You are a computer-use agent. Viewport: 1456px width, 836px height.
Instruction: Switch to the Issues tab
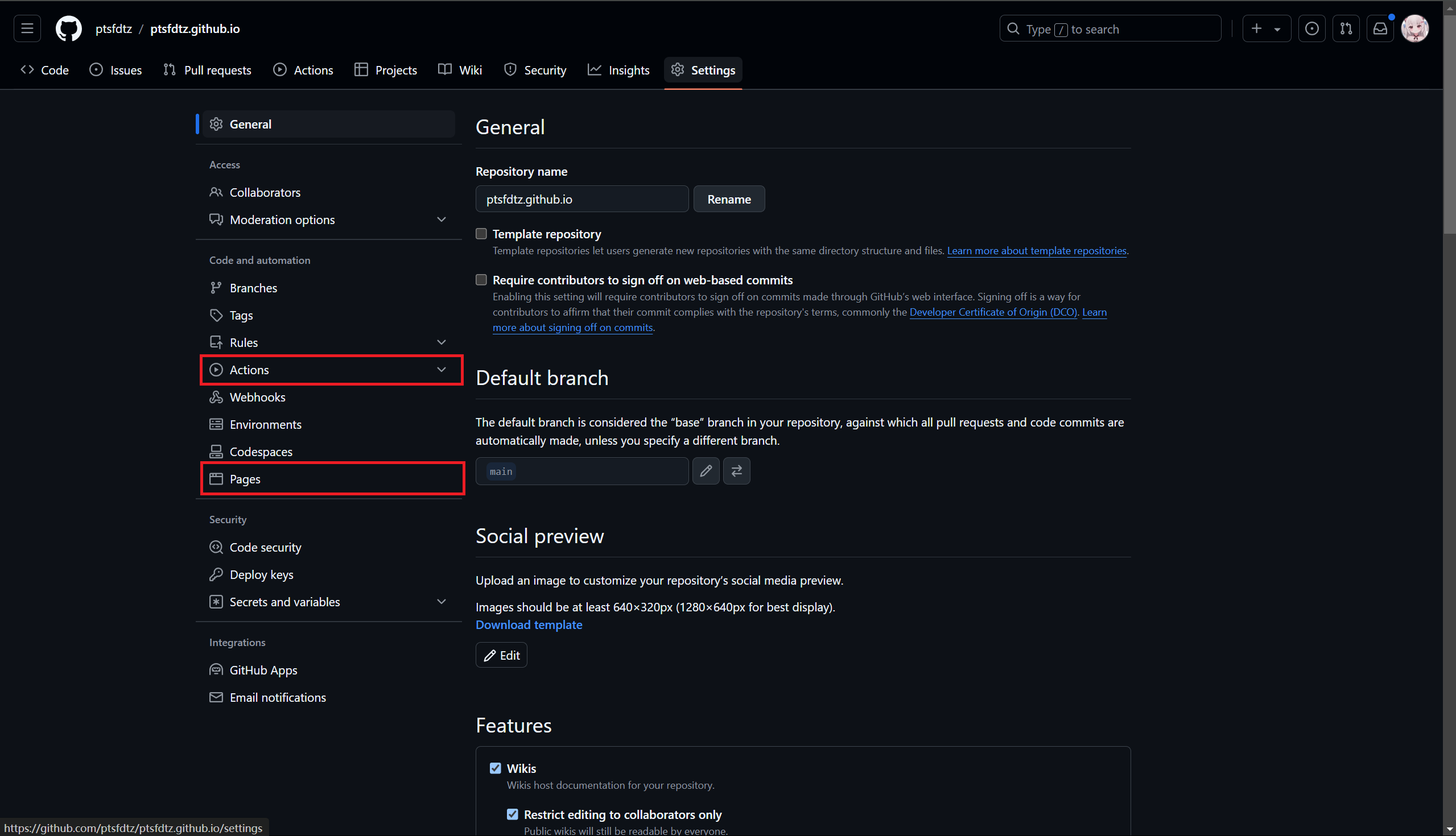pyautogui.click(x=116, y=70)
